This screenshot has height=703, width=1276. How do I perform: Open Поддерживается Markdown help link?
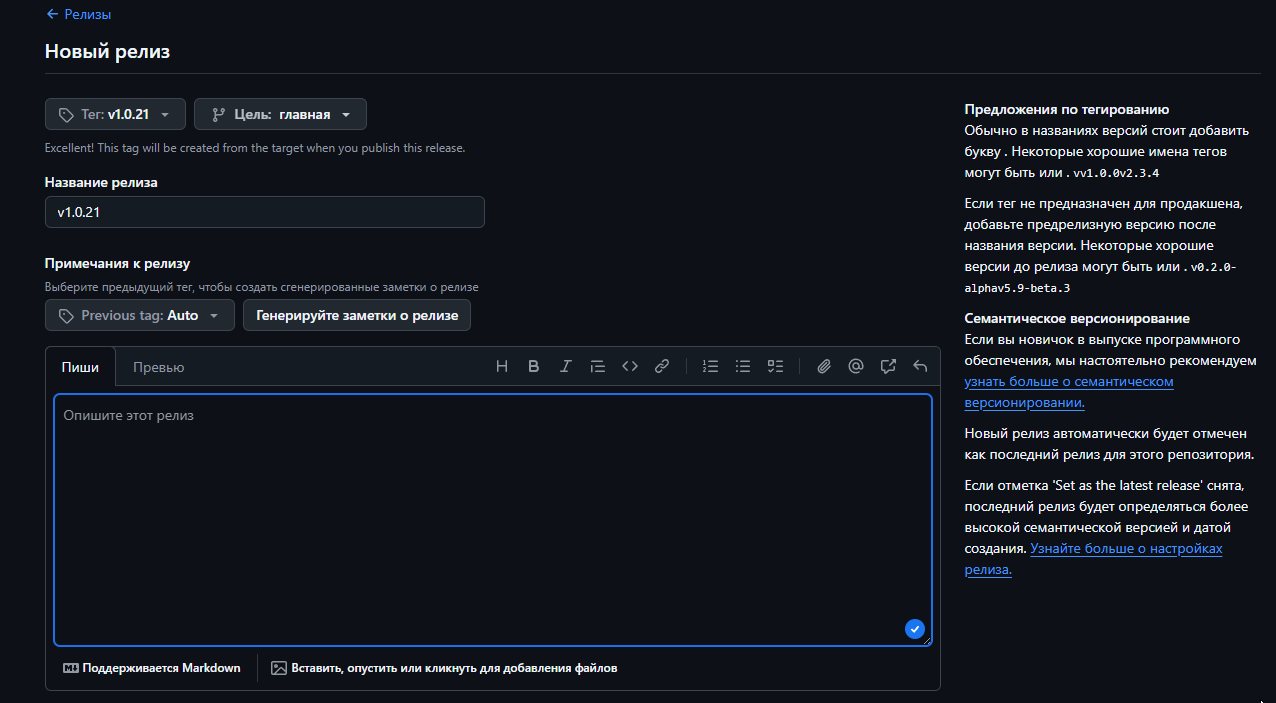152,668
